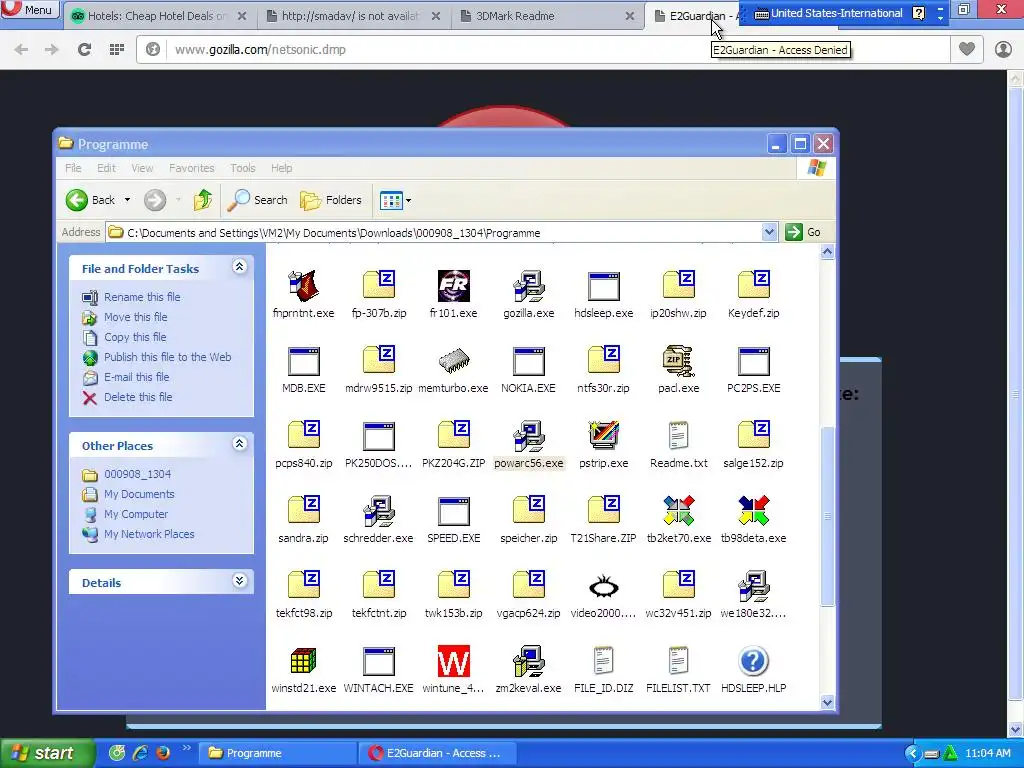Image resolution: width=1024 pixels, height=768 pixels.
Task: Click Rename this file link
Action: tap(142, 296)
